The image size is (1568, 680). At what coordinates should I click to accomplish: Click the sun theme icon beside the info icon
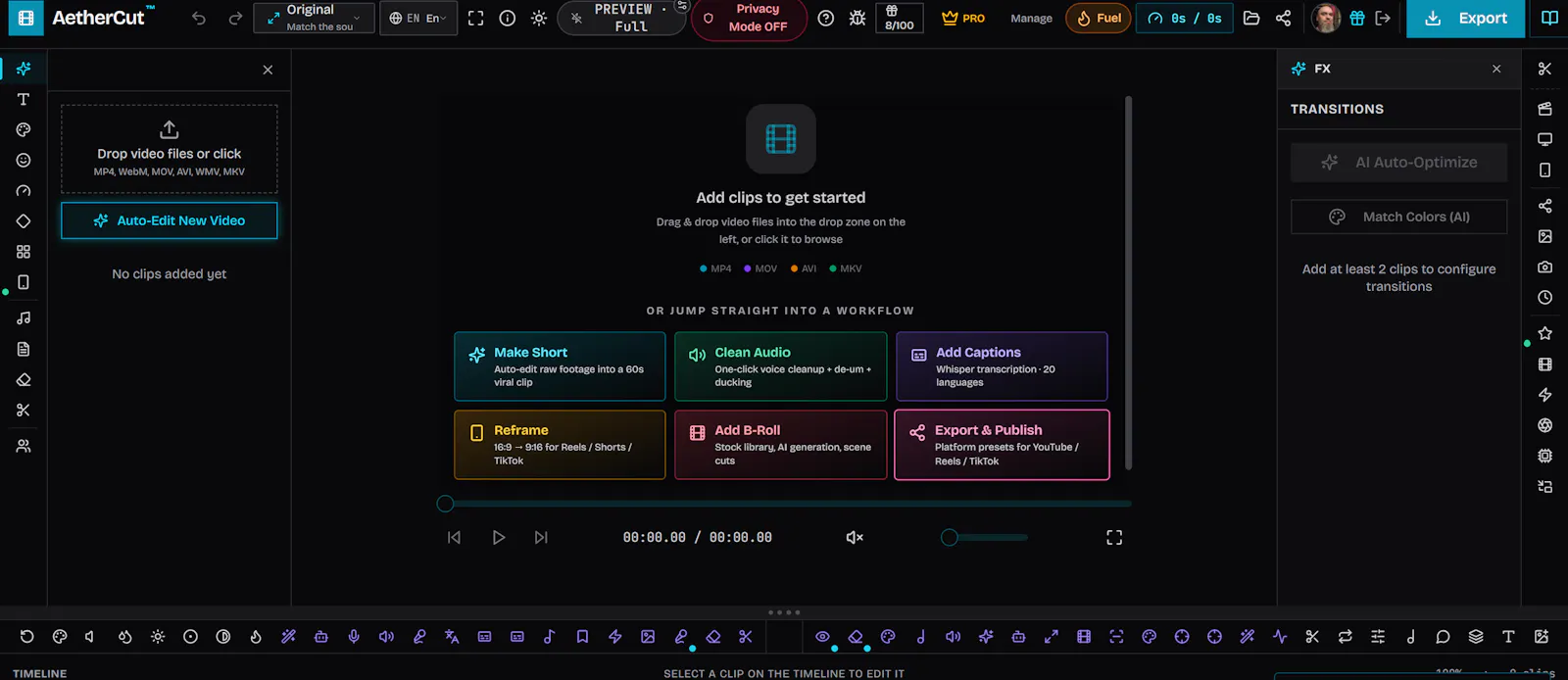539,18
